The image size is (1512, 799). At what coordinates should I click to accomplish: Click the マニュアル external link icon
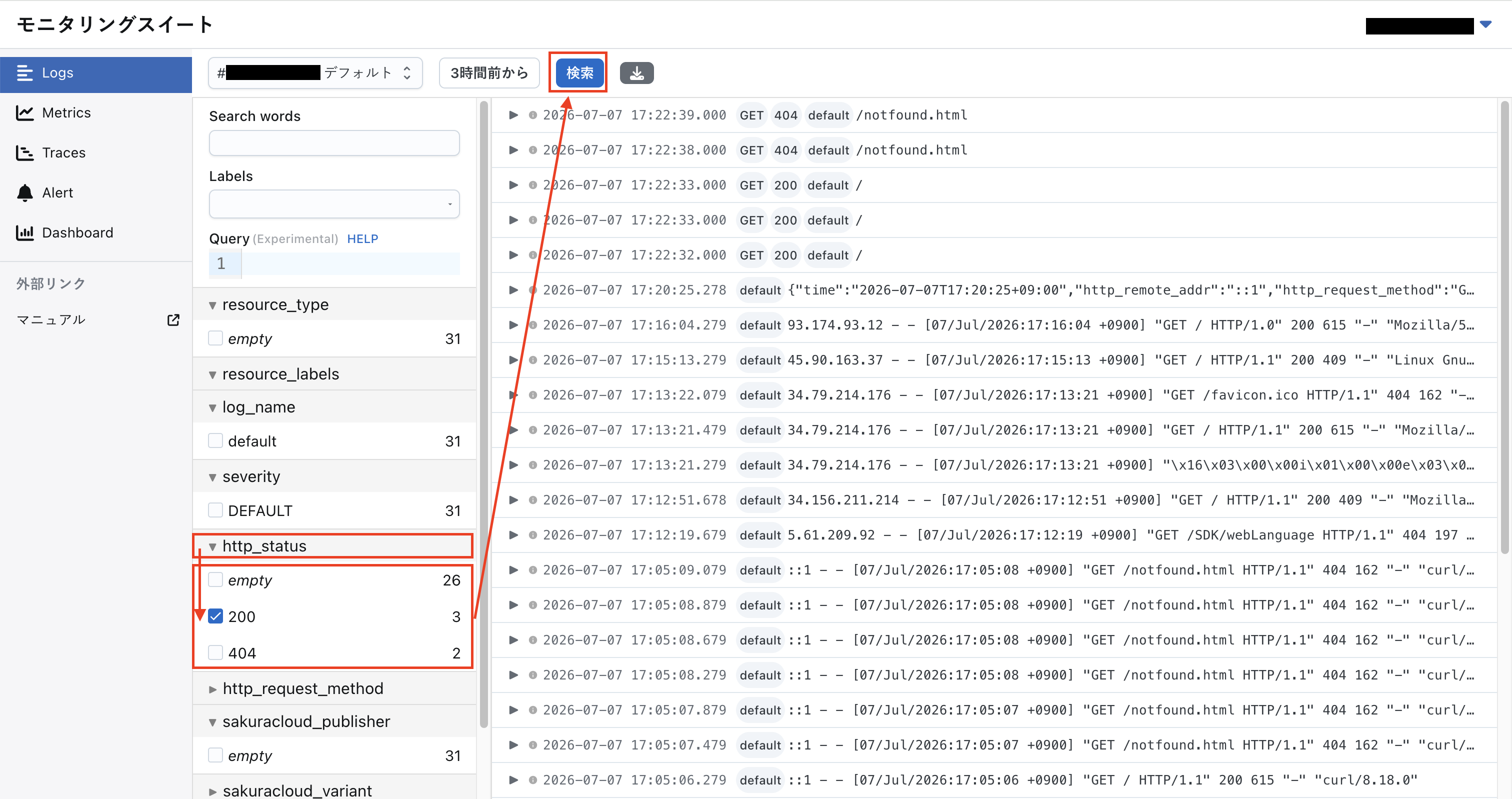tap(173, 320)
